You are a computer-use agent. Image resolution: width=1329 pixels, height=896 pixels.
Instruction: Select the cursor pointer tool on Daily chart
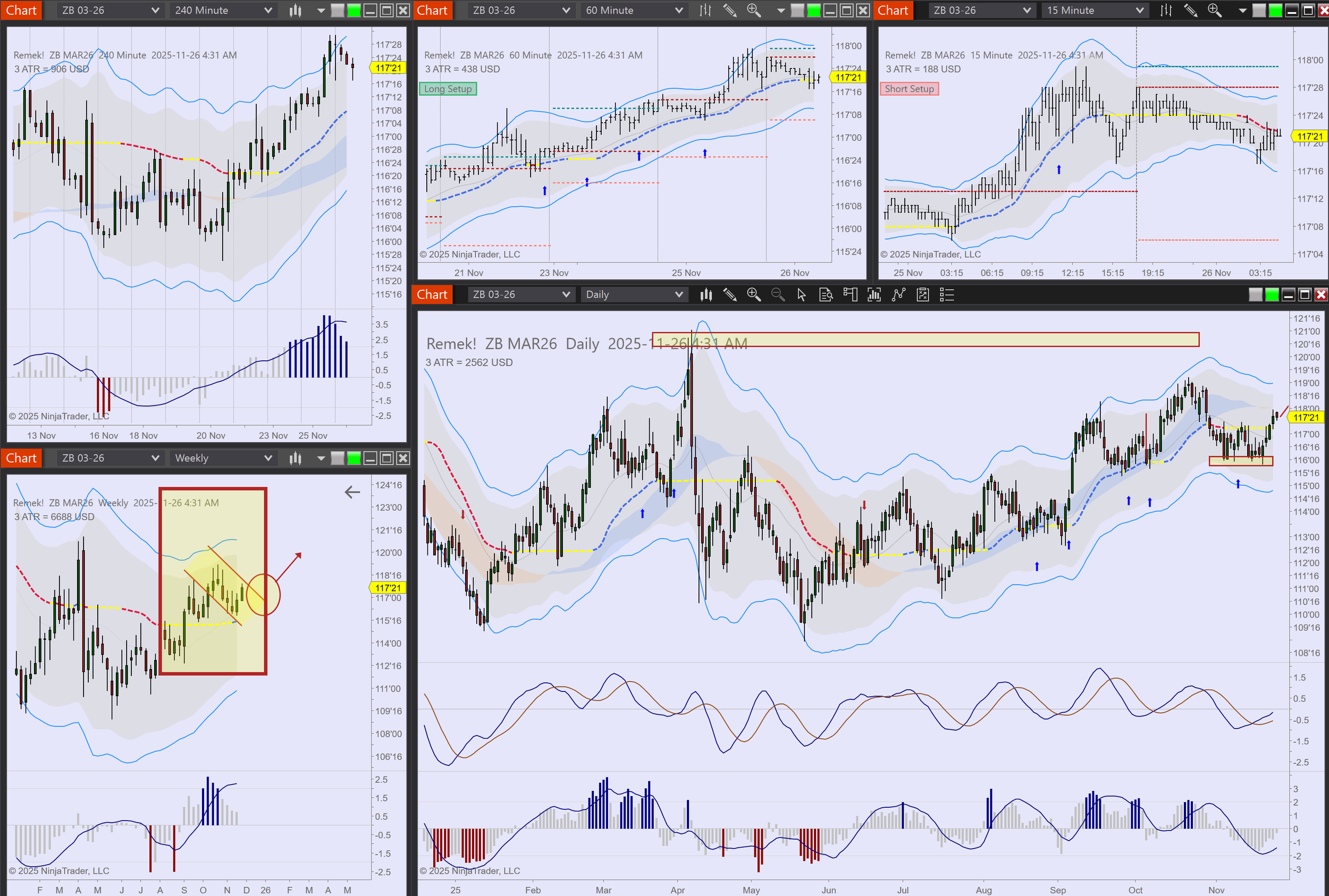(x=802, y=294)
